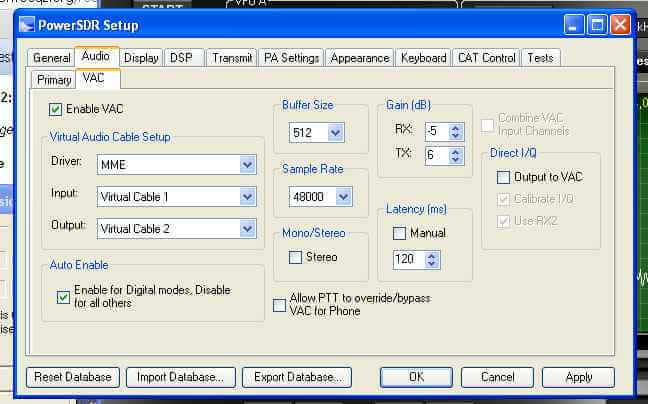This screenshot has height=404, width=648.
Task: Click the Apply button
Action: pyautogui.click(x=579, y=377)
